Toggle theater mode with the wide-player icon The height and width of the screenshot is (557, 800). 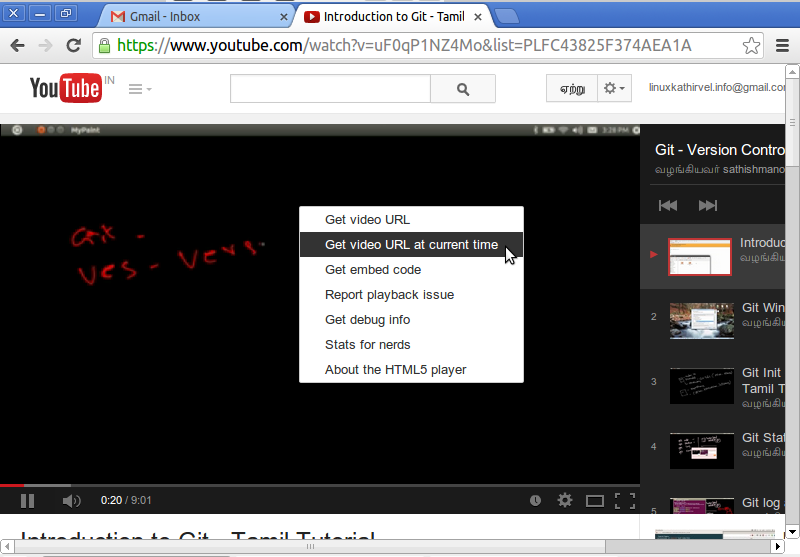(594, 501)
